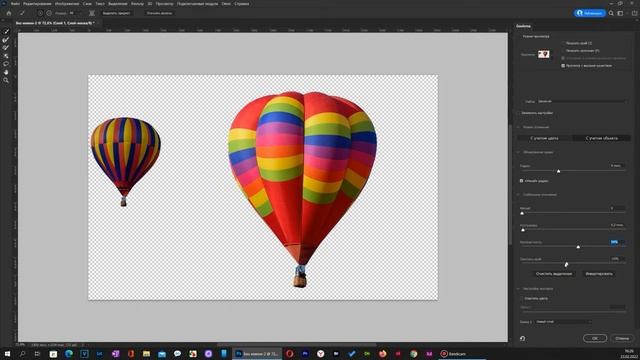Select the Lasso tool
This screenshot has height=360, width=640.
pyautogui.click(x=6, y=64)
